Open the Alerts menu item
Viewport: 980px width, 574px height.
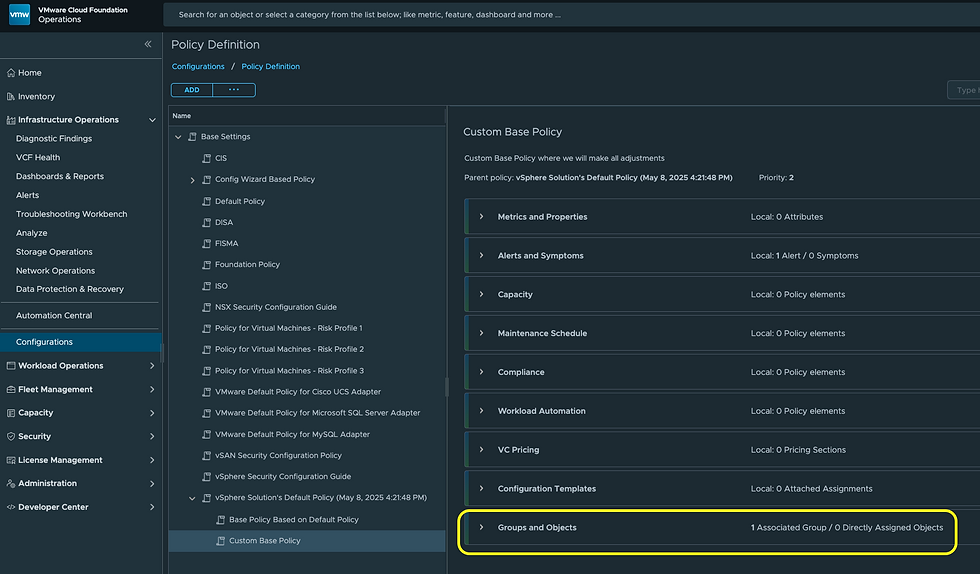coord(28,195)
